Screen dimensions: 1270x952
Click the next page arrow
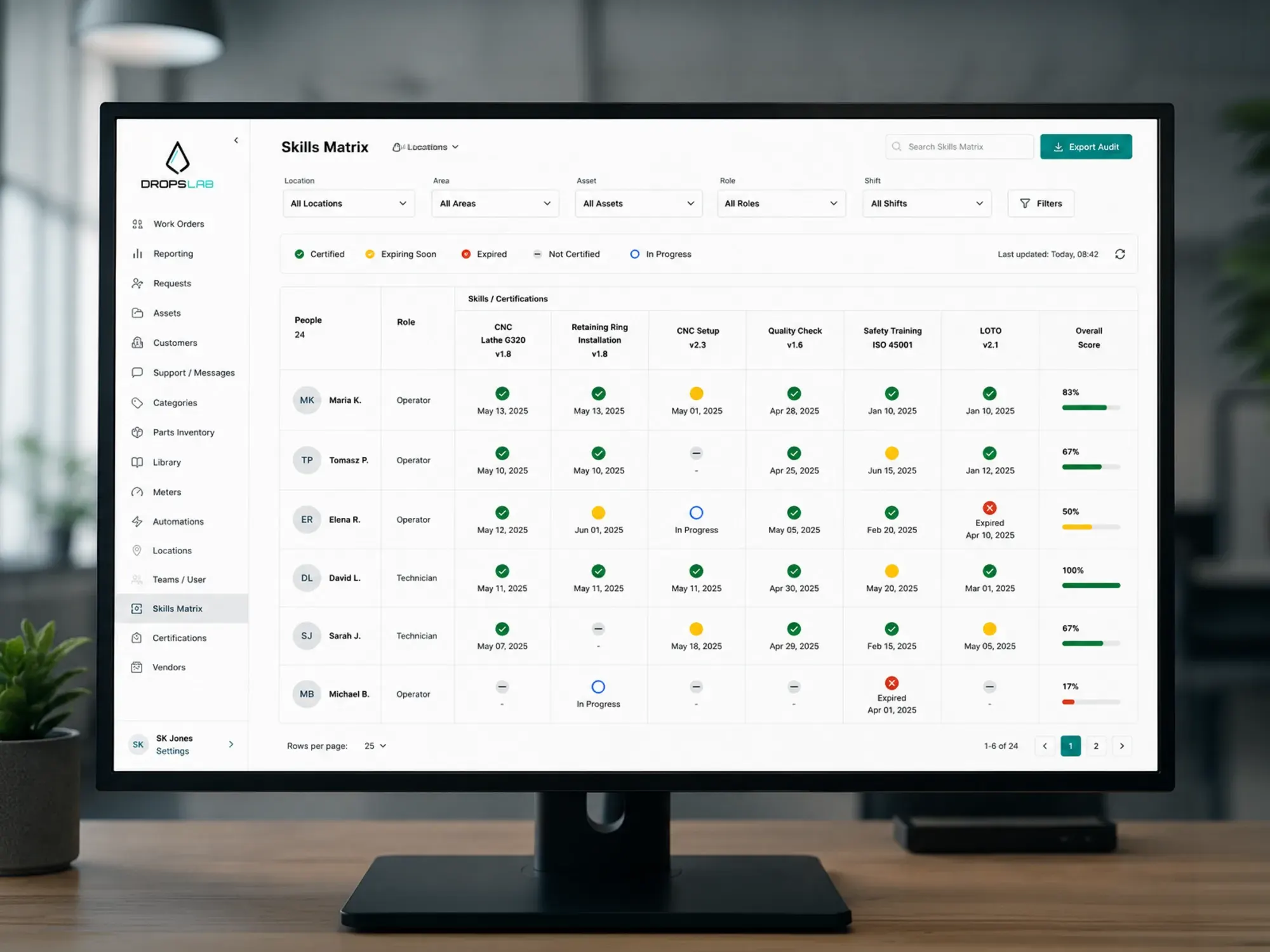pos(1122,746)
